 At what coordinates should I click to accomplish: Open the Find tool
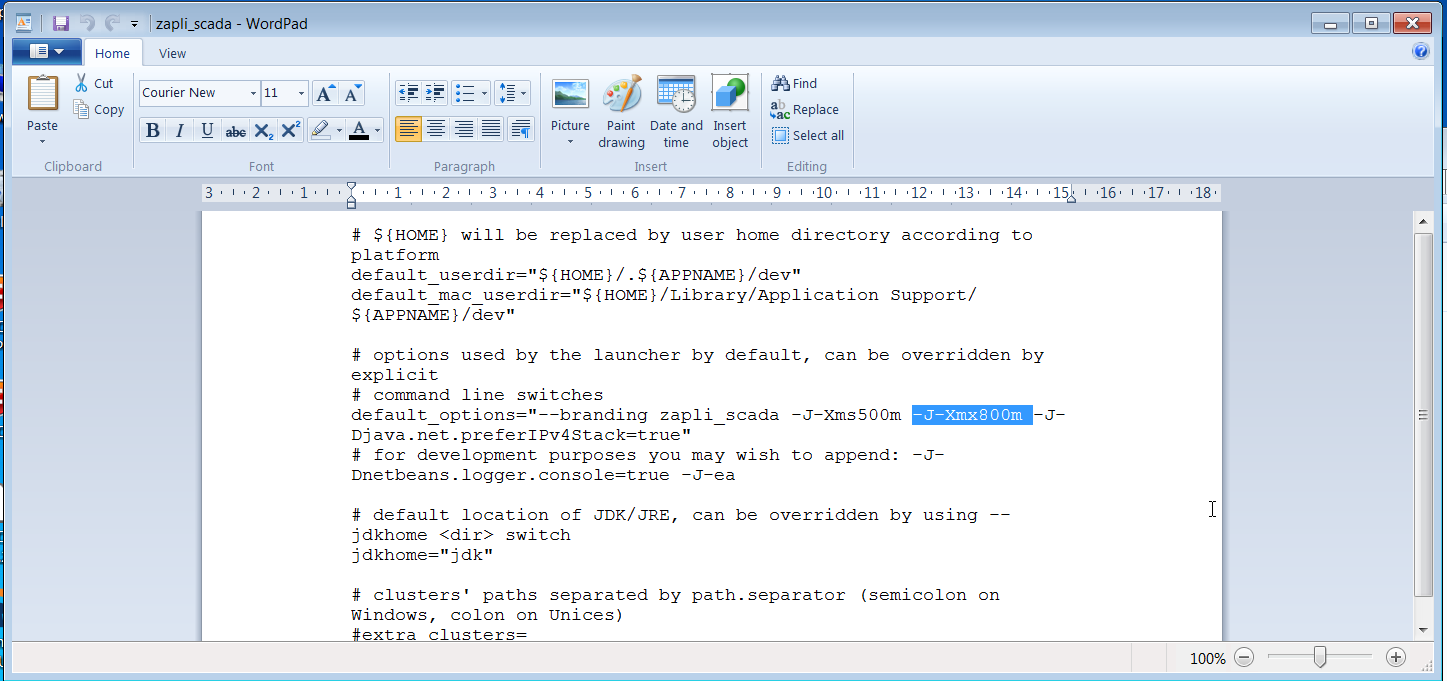pyautogui.click(x=794, y=83)
